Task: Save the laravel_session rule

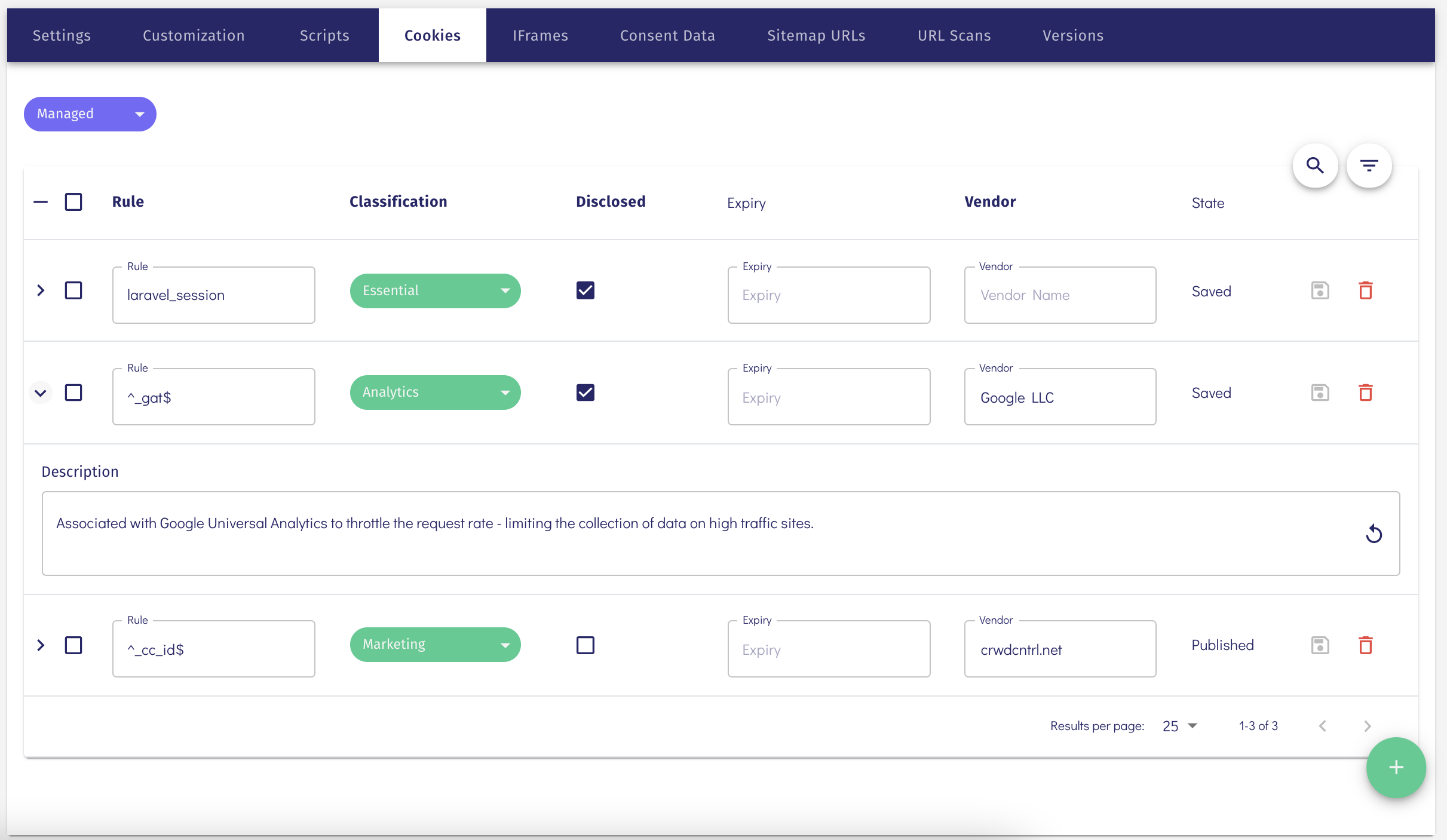Action: [x=1320, y=291]
